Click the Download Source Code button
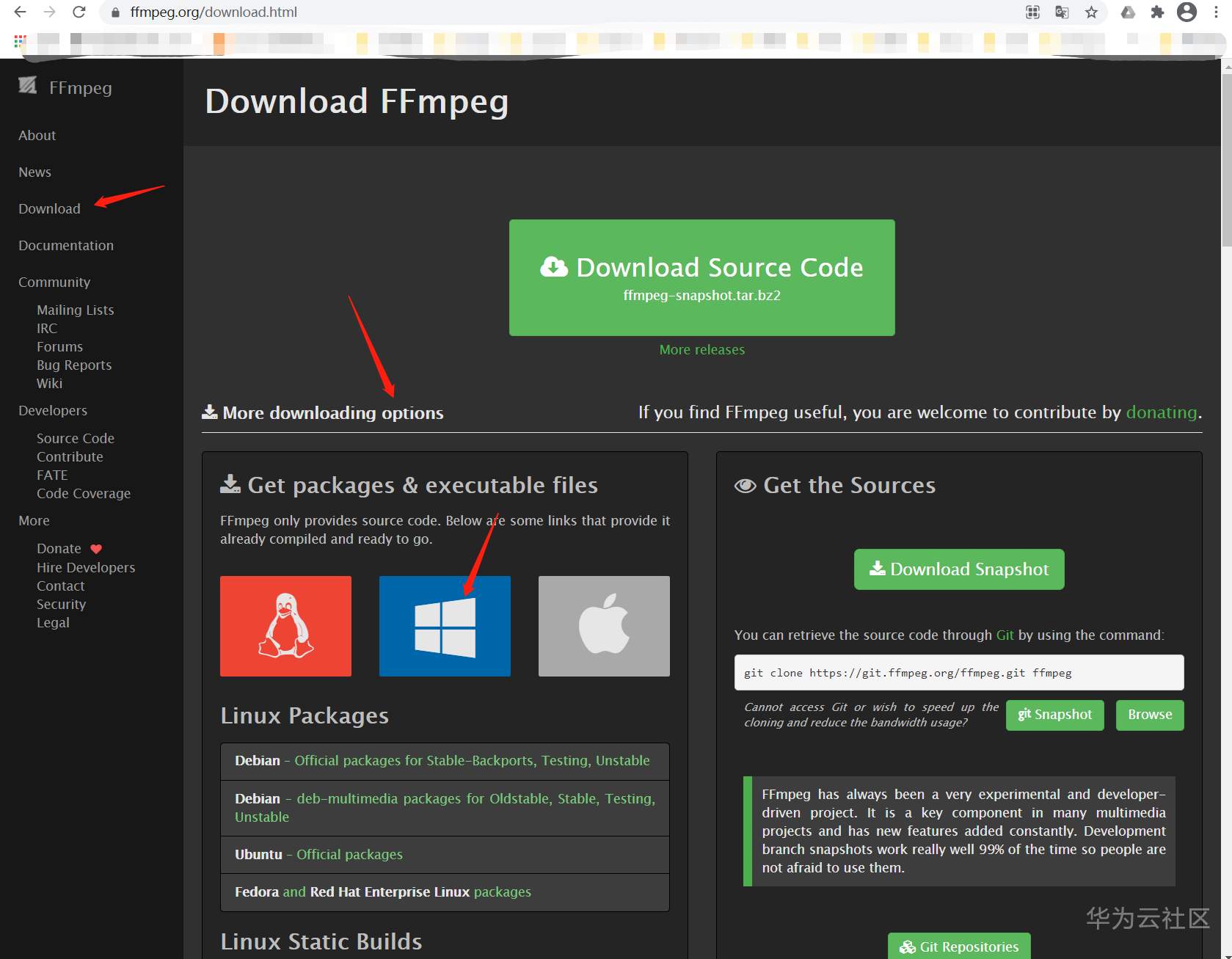The height and width of the screenshot is (959, 1232). coord(702,277)
